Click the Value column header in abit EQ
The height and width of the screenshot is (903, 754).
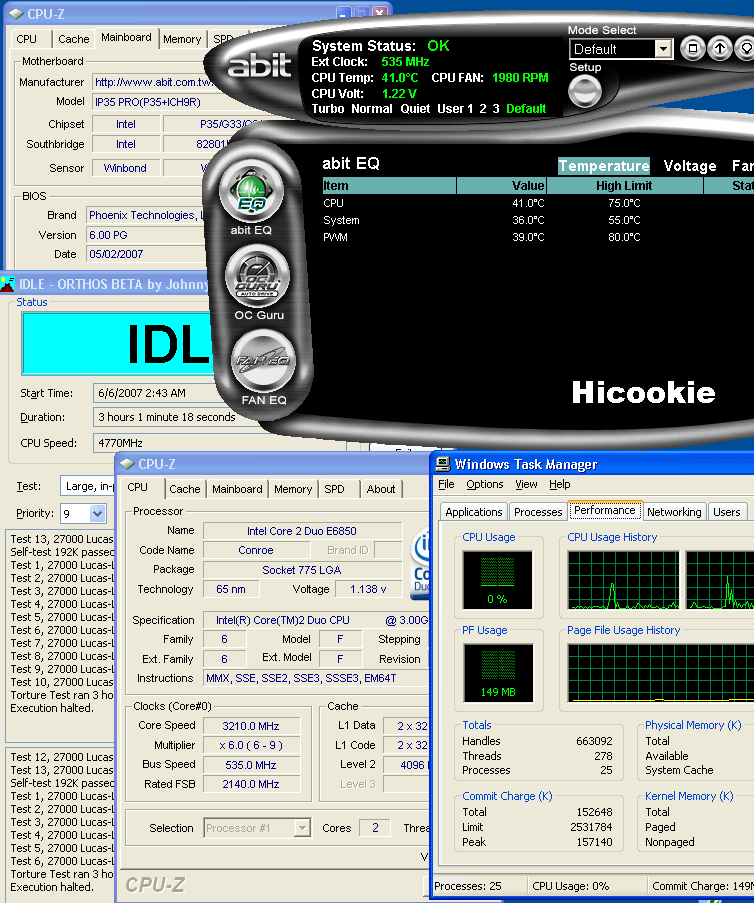[x=502, y=185]
